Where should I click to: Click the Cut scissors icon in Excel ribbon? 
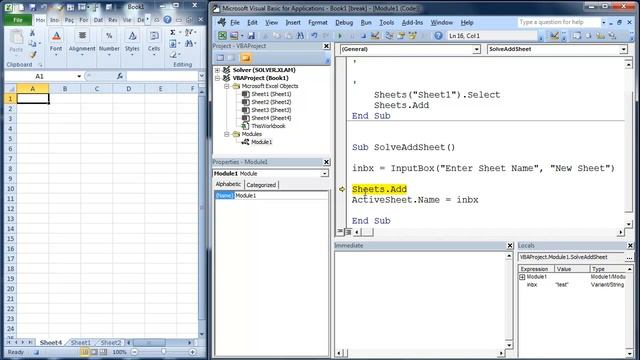click(x=33, y=34)
